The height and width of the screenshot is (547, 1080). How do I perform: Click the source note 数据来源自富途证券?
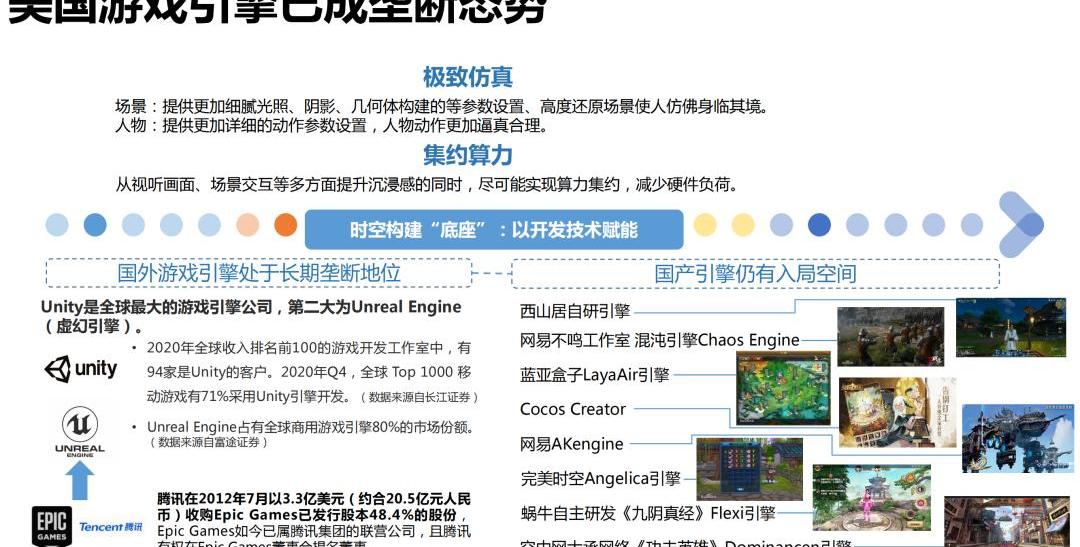[209, 443]
